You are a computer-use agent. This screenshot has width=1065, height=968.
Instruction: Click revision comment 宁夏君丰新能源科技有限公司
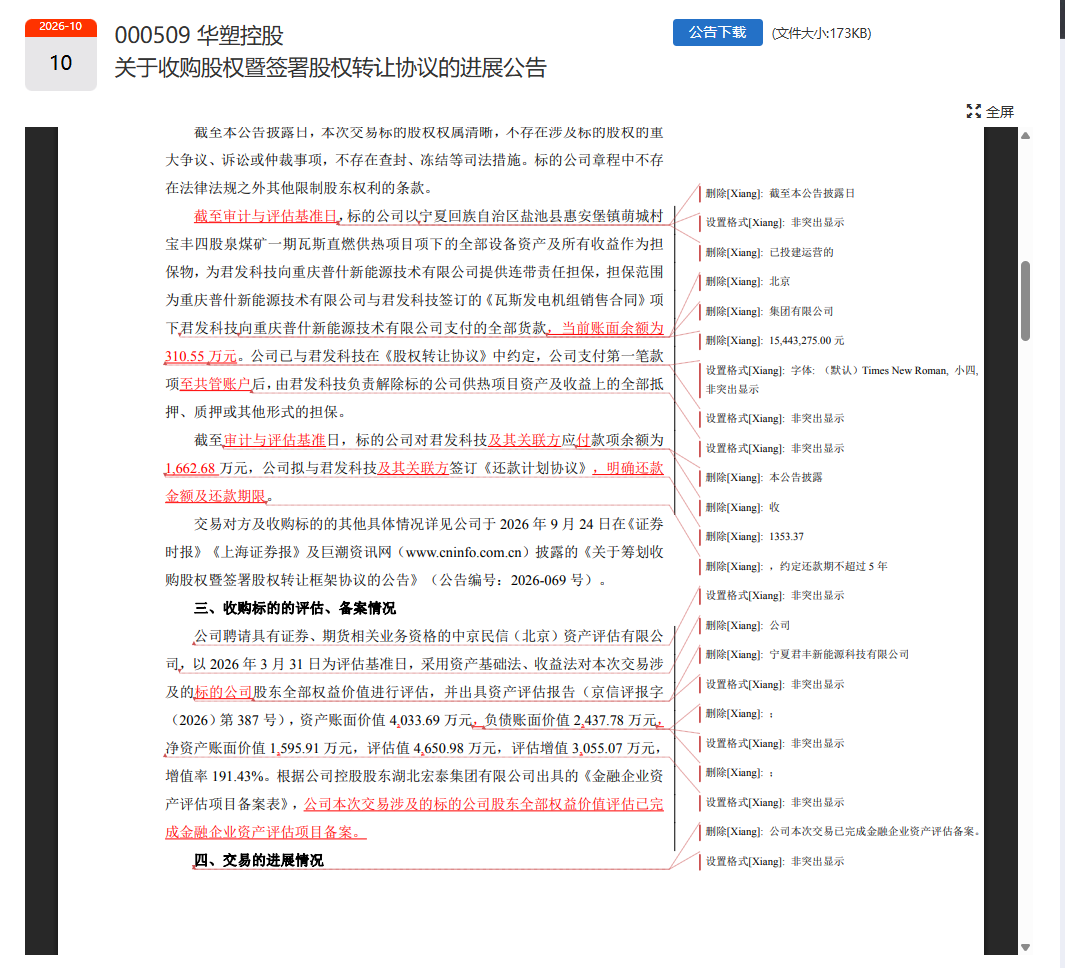pos(808,655)
